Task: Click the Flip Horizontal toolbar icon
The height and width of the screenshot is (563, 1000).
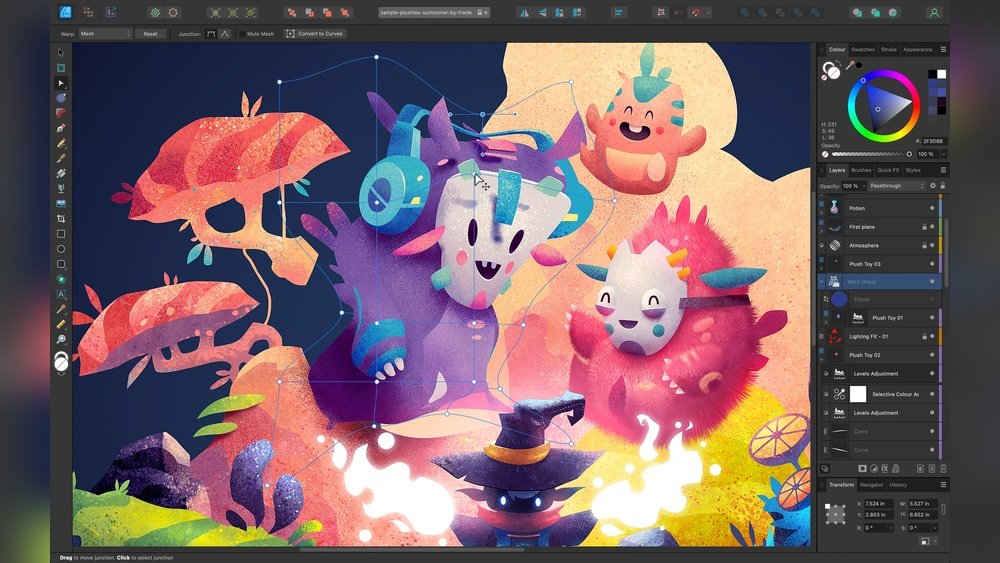Action: point(524,12)
